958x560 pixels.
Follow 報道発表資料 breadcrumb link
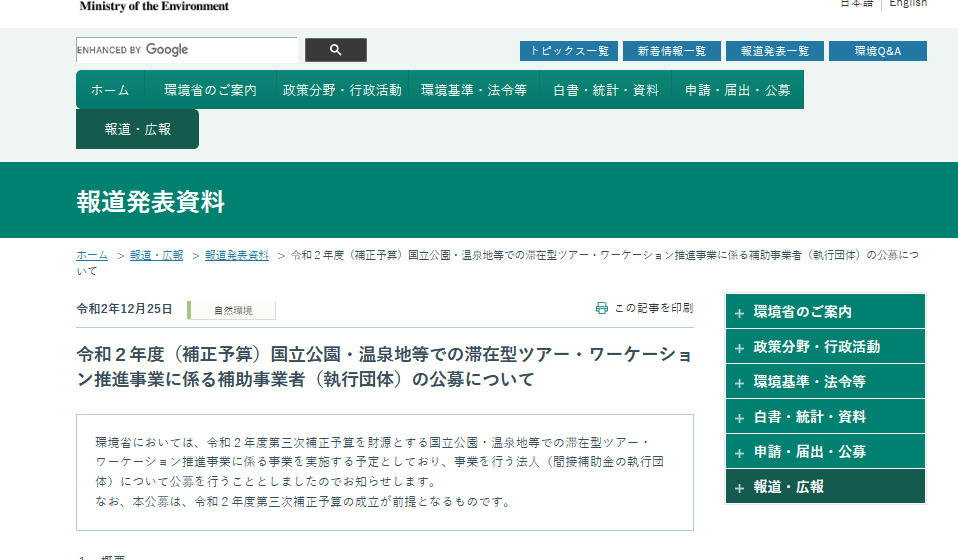click(x=237, y=255)
